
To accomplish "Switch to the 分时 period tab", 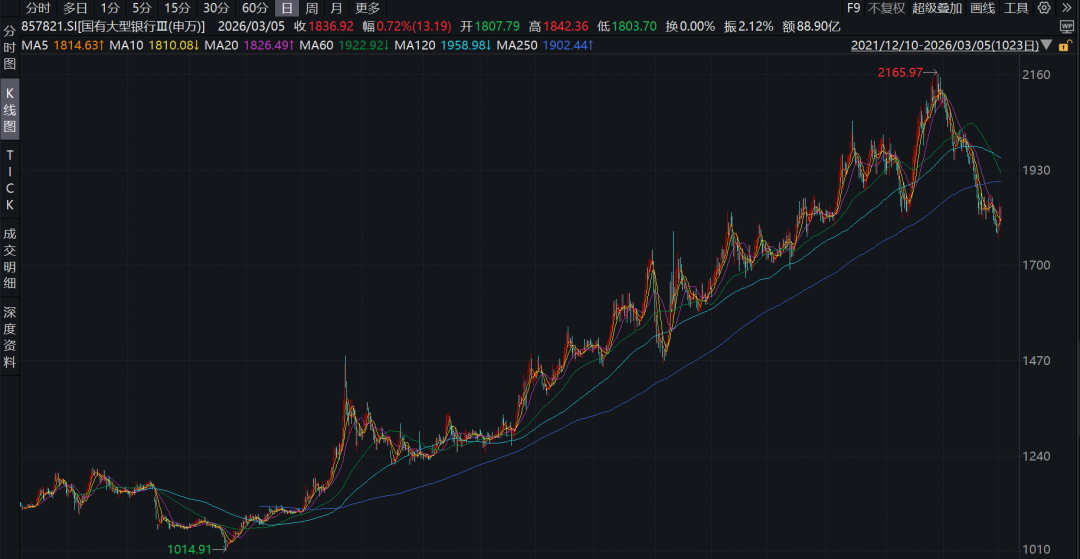I will click(38, 8).
